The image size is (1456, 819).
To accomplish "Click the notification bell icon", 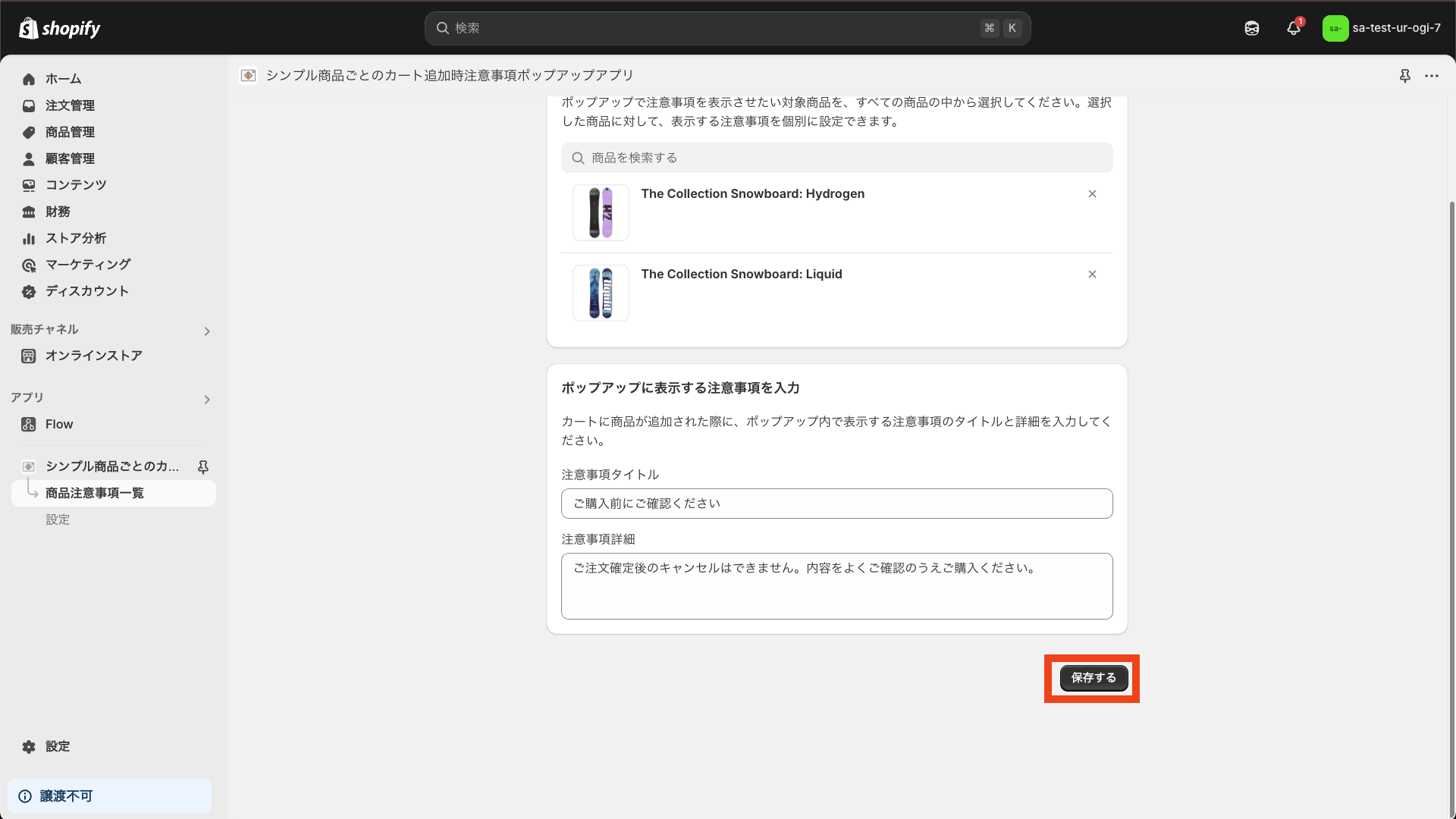I will tap(1293, 28).
